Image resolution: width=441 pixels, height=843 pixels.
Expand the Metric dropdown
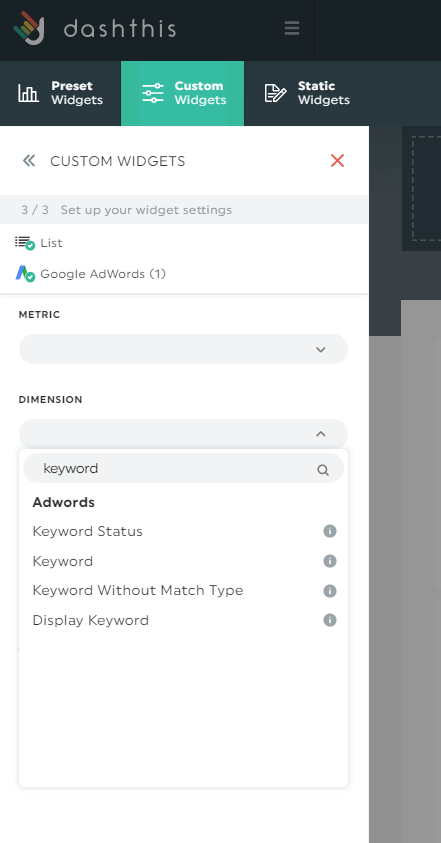coord(183,349)
